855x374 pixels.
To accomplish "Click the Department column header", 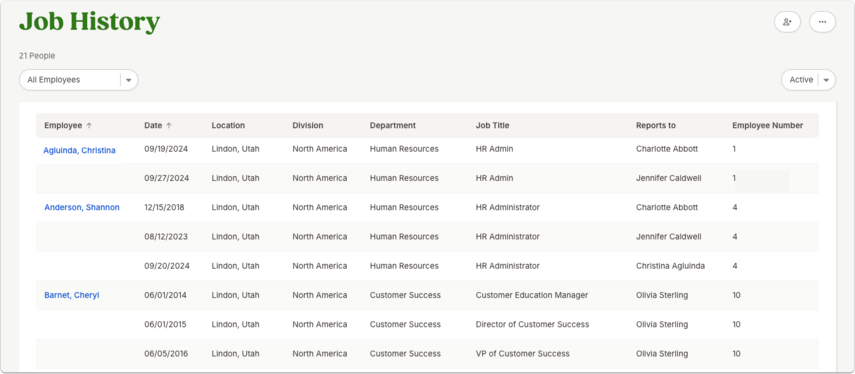I will pyautogui.click(x=393, y=125).
